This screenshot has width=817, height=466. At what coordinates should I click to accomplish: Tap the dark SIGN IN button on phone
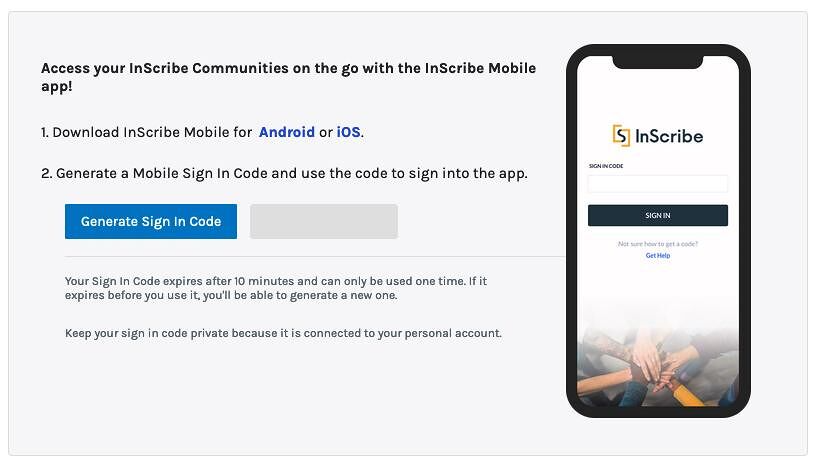click(658, 215)
